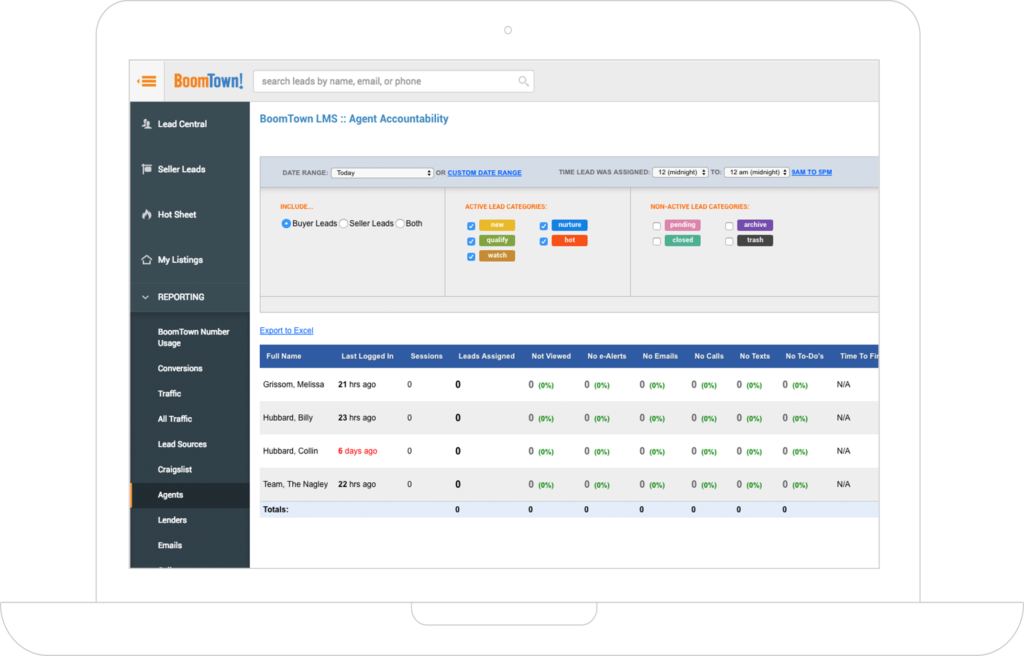Check the archive category checkbox
Image resolution: width=1024 pixels, height=656 pixels.
[729, 226]
